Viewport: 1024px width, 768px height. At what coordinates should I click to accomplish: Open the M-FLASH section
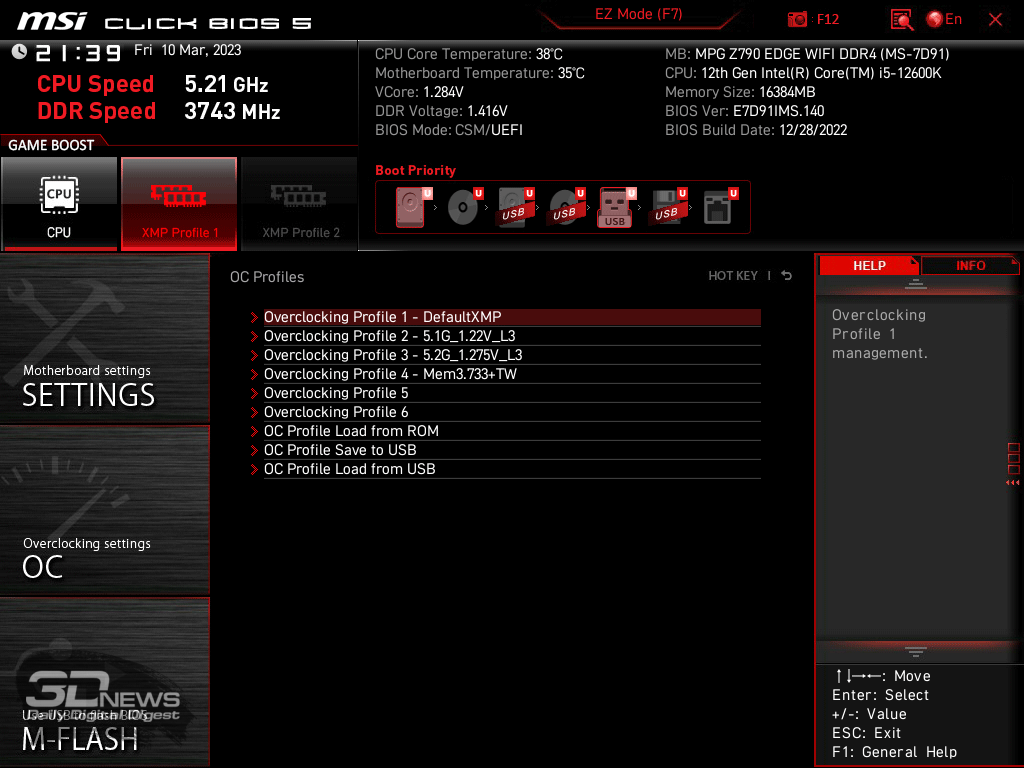click(x=104, y=682)
